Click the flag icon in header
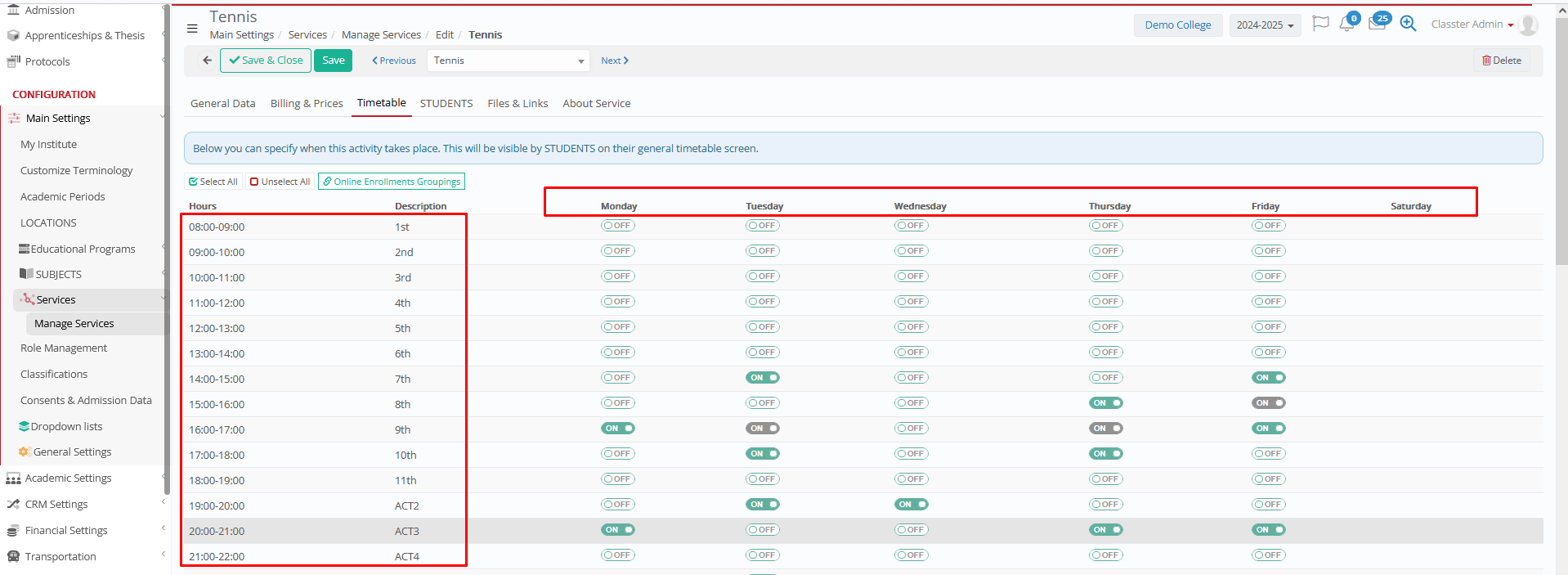This screenshot has width=1568, height=575. 1319,24
